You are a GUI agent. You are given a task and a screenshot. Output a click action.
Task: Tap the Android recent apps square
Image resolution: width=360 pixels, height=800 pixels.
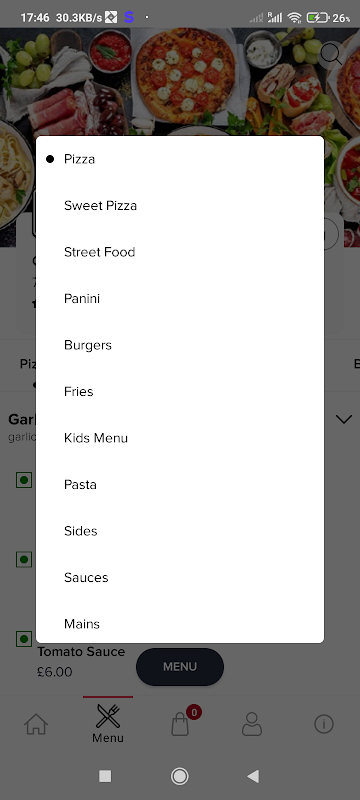tap(105, 776)
